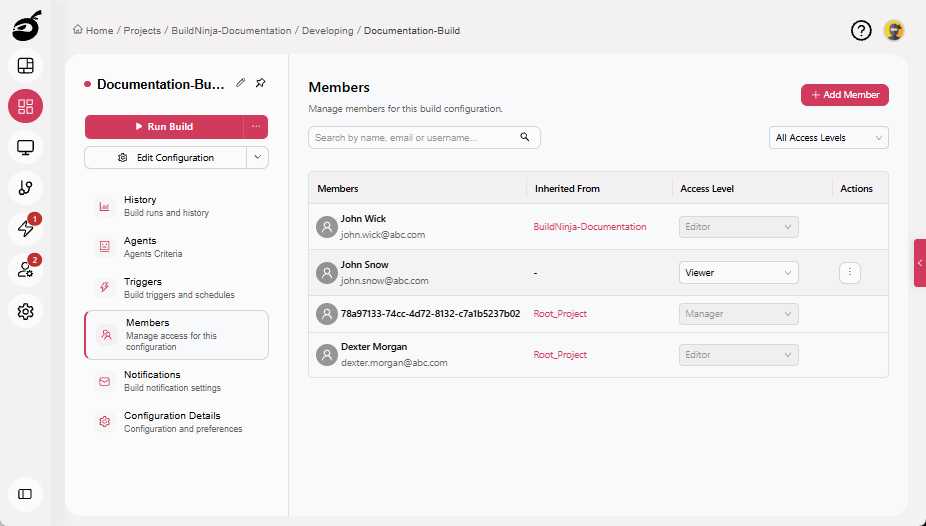The height and width of the screenshot is (526, 926).
Task: Click the Edit Configuration button
Action: point(165,158)
